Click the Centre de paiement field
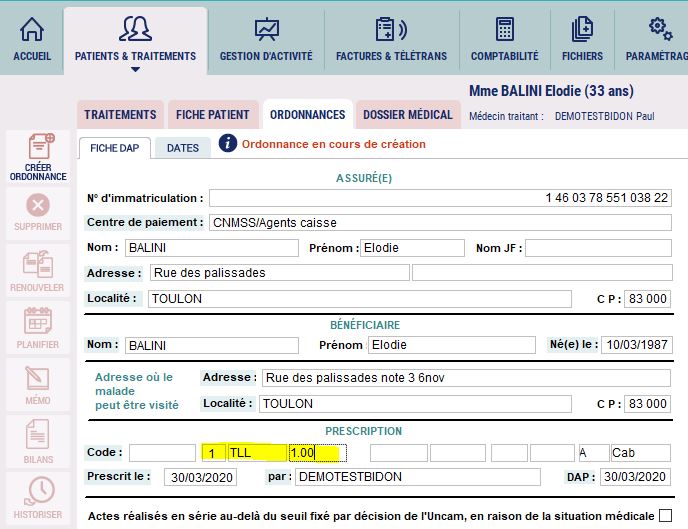The width and height of the screenshot is (688, 529). (440, 222)
